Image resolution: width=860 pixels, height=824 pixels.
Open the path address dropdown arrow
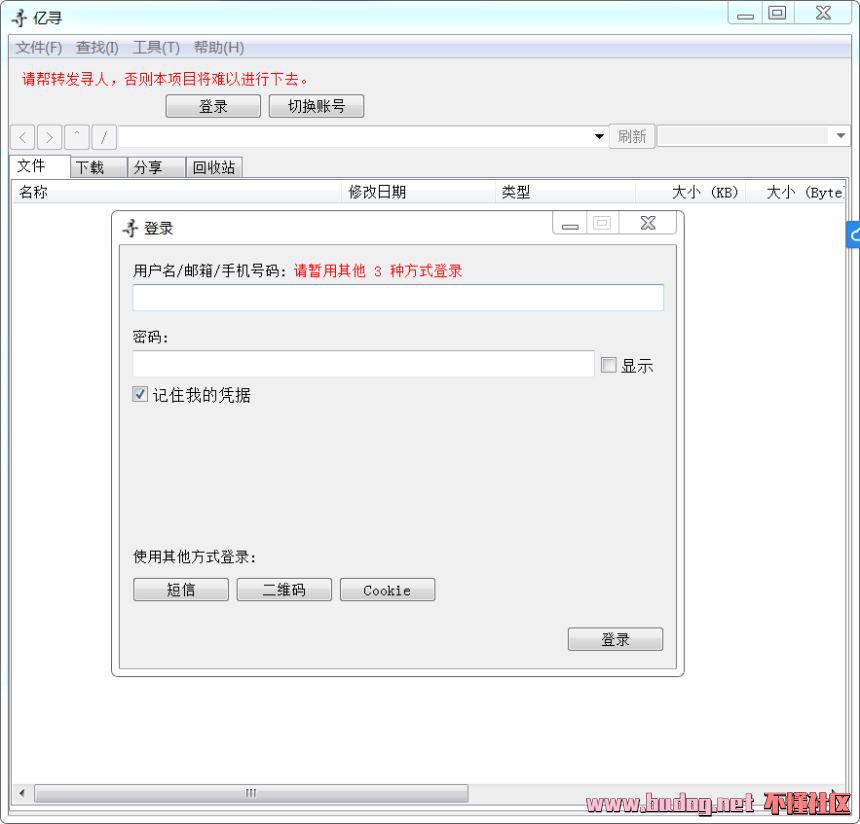coord(599,137)
